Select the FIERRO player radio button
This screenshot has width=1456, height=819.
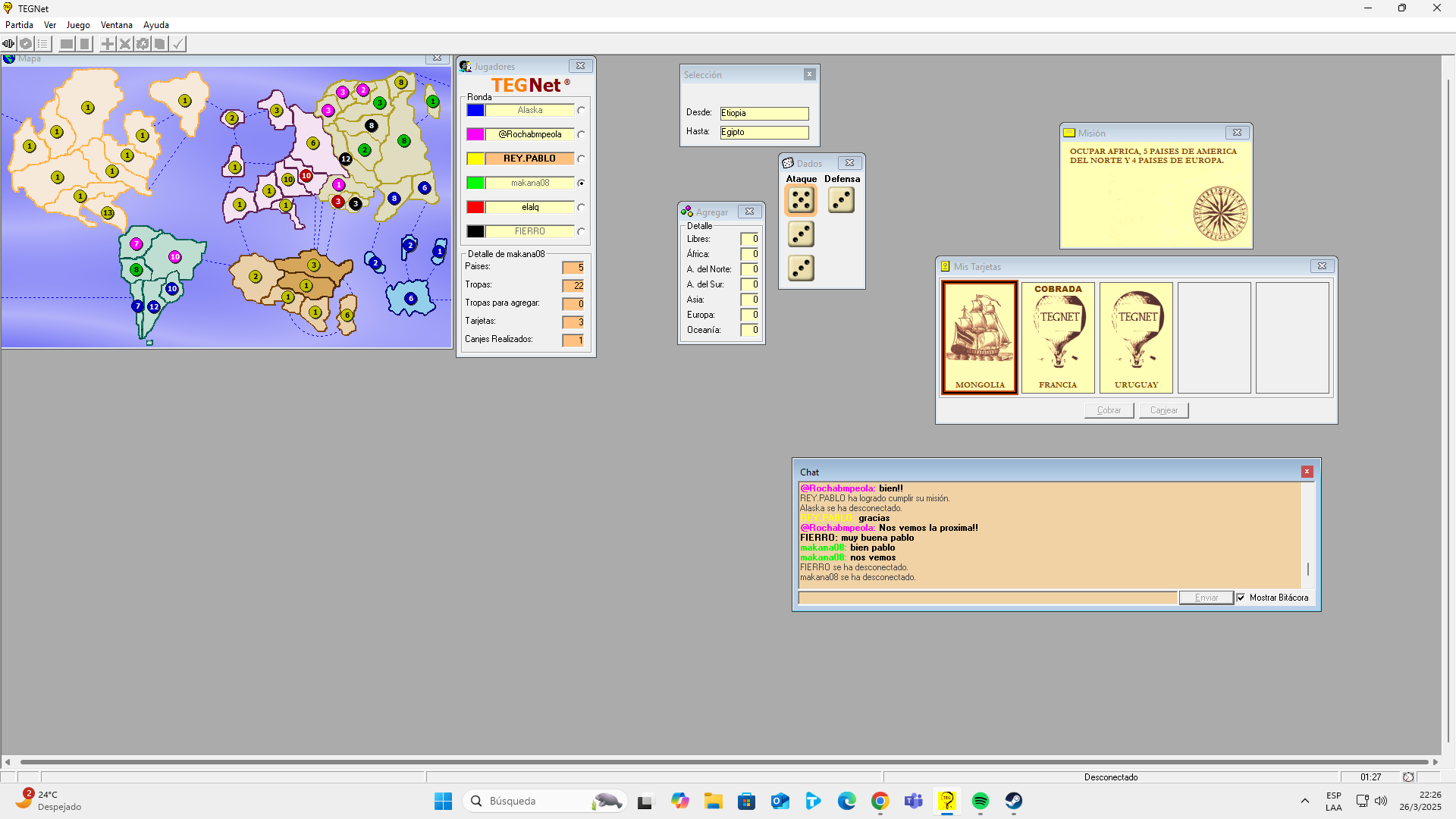pos(581,232)
